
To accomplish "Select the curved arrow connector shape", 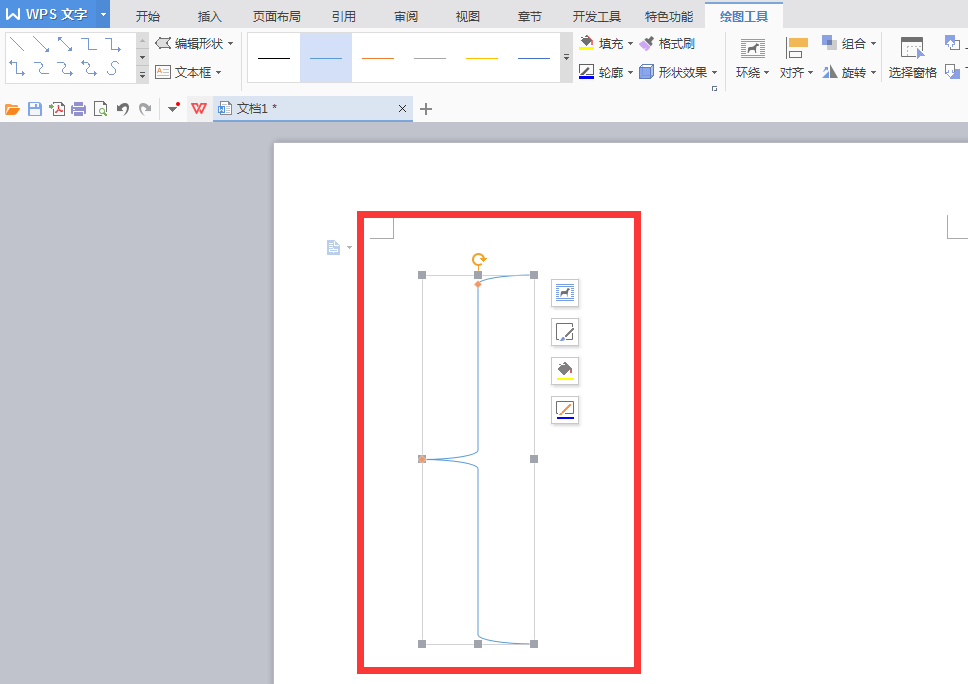I will [x=65, y=68].
